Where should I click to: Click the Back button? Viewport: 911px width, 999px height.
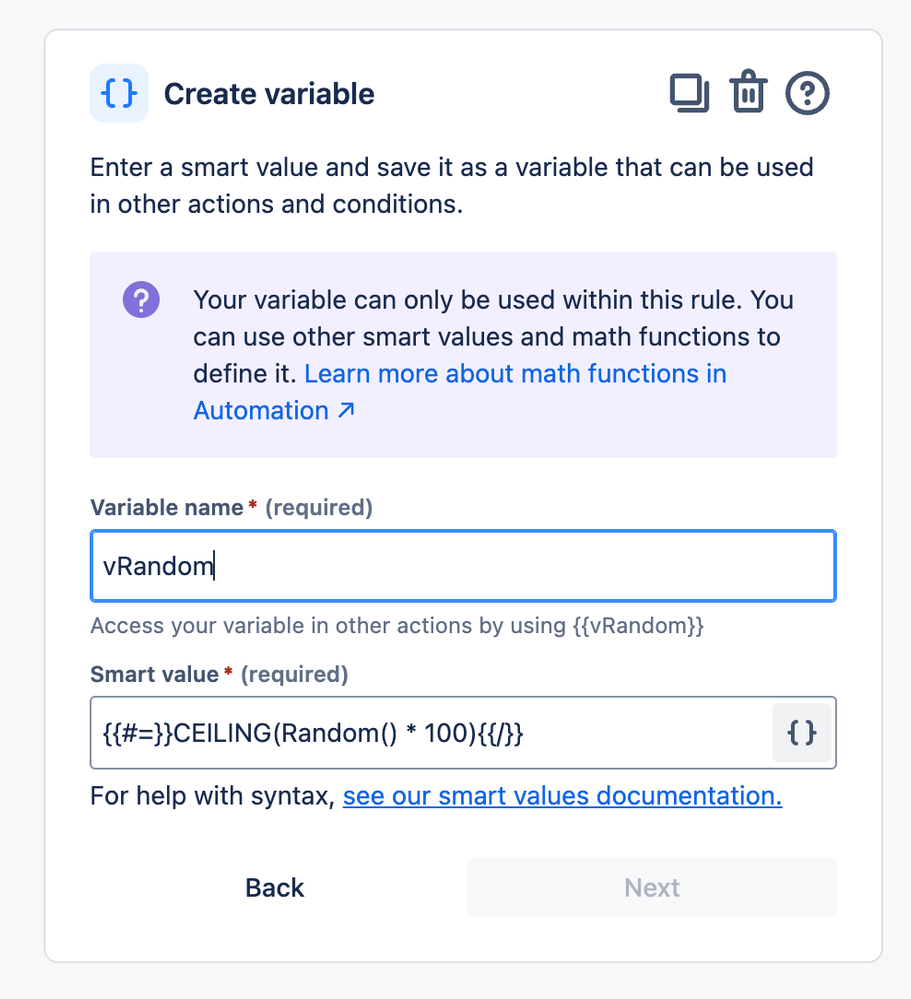tap(274, 887)
